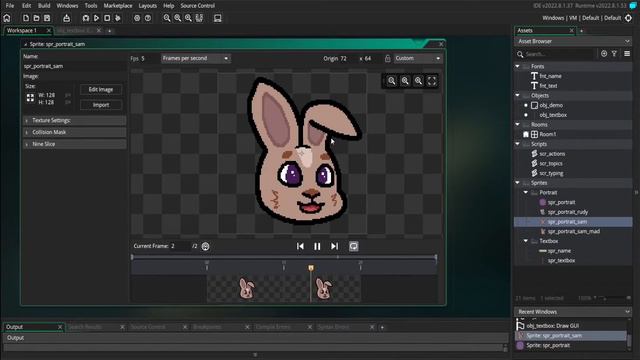640x360 pixels.
Task: Collapse the Fonts folder
Action: click(x=518, y=66)
